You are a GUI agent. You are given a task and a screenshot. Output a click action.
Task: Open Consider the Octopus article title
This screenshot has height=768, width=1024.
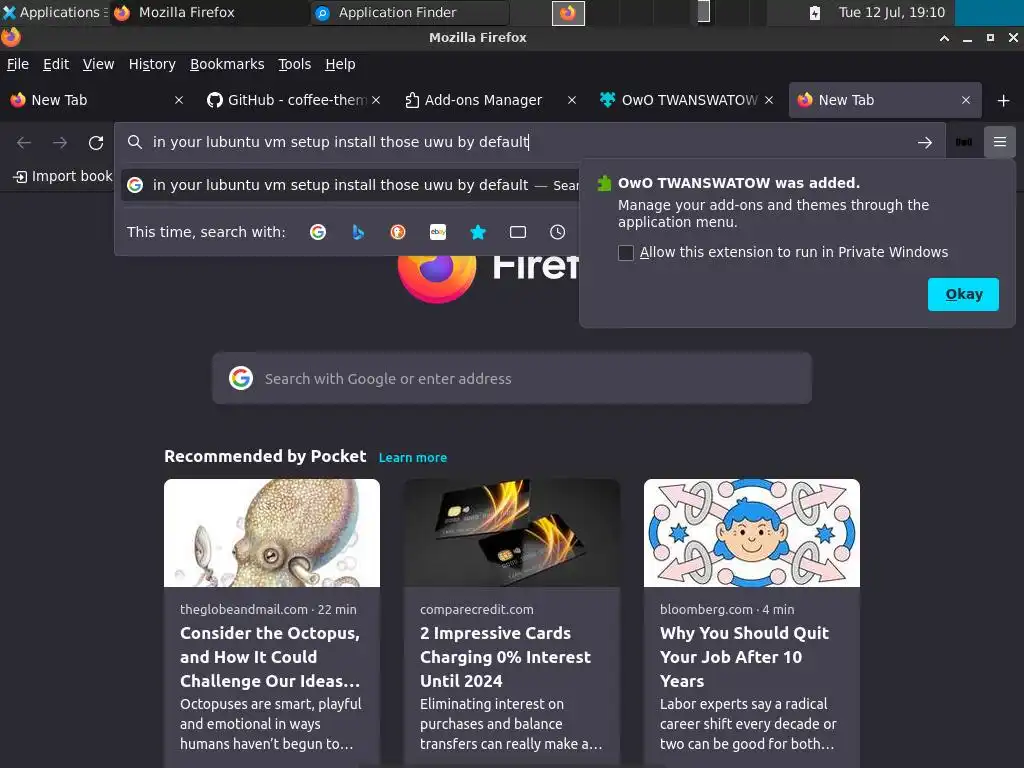pyautogui.click(x=270, y=657)
